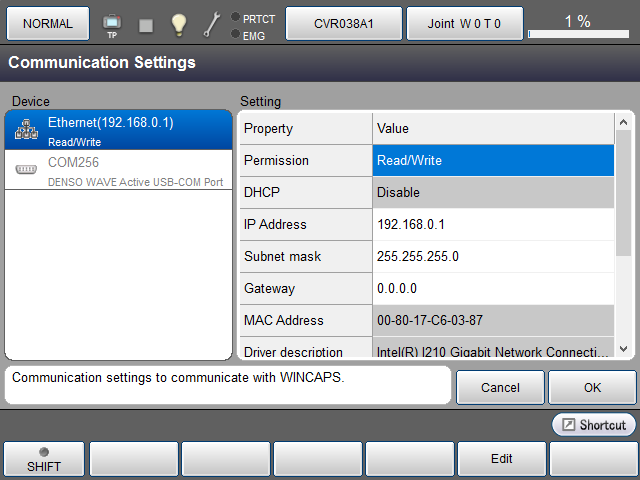Image resolution: width=640 pixels, height=480 pixels.
Task: Click the Cancel button
Action: coord(500,387)
